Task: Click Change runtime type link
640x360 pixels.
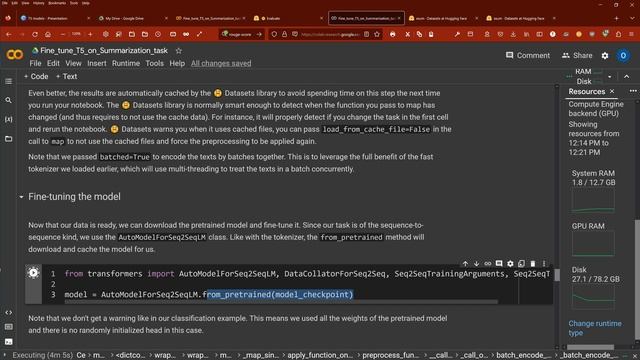Action: (595, 328)
